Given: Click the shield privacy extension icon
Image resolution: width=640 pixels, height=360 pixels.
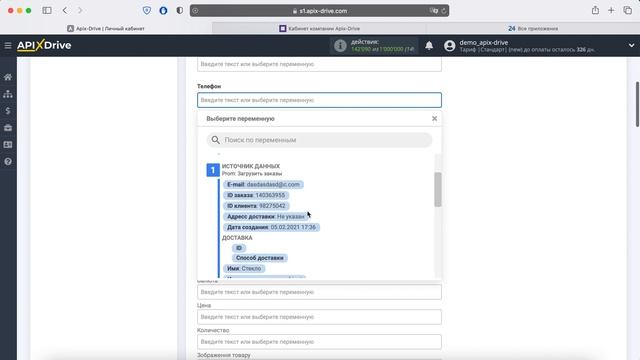Looking at the screenshot, I should 147,11.
